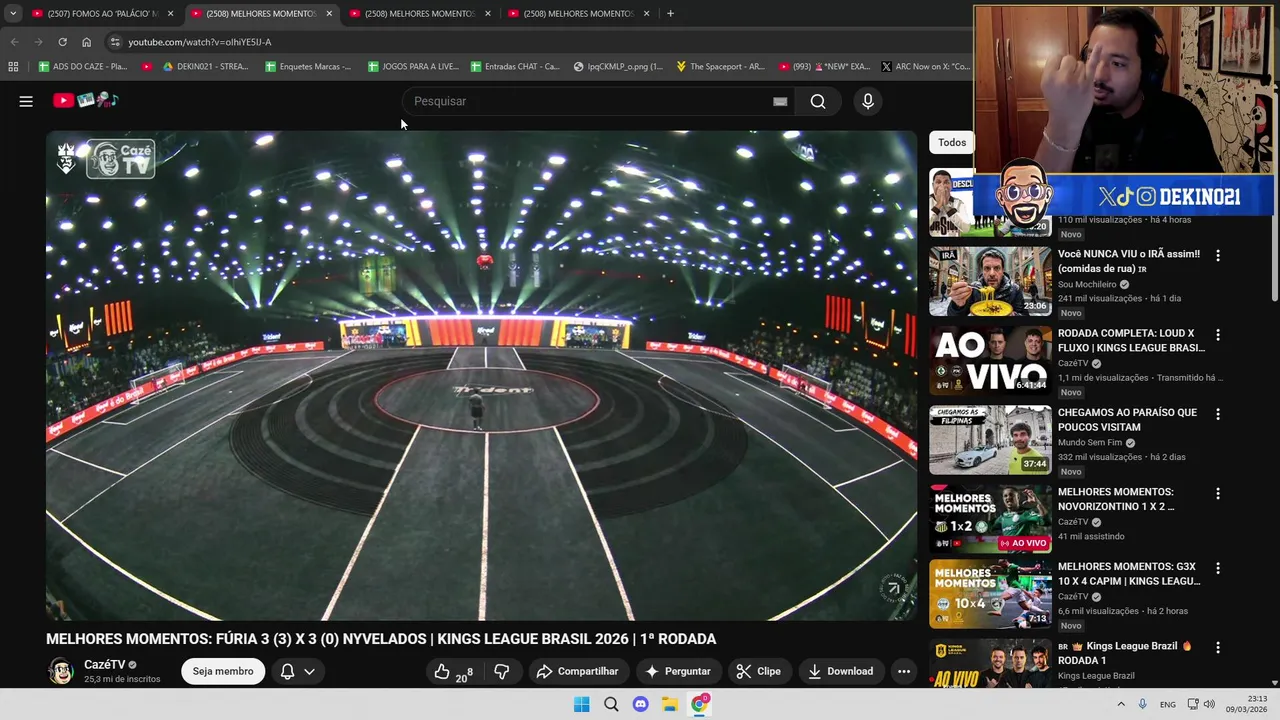Open 'Entradas CHAT' bookmark

(x=514, y=67)
